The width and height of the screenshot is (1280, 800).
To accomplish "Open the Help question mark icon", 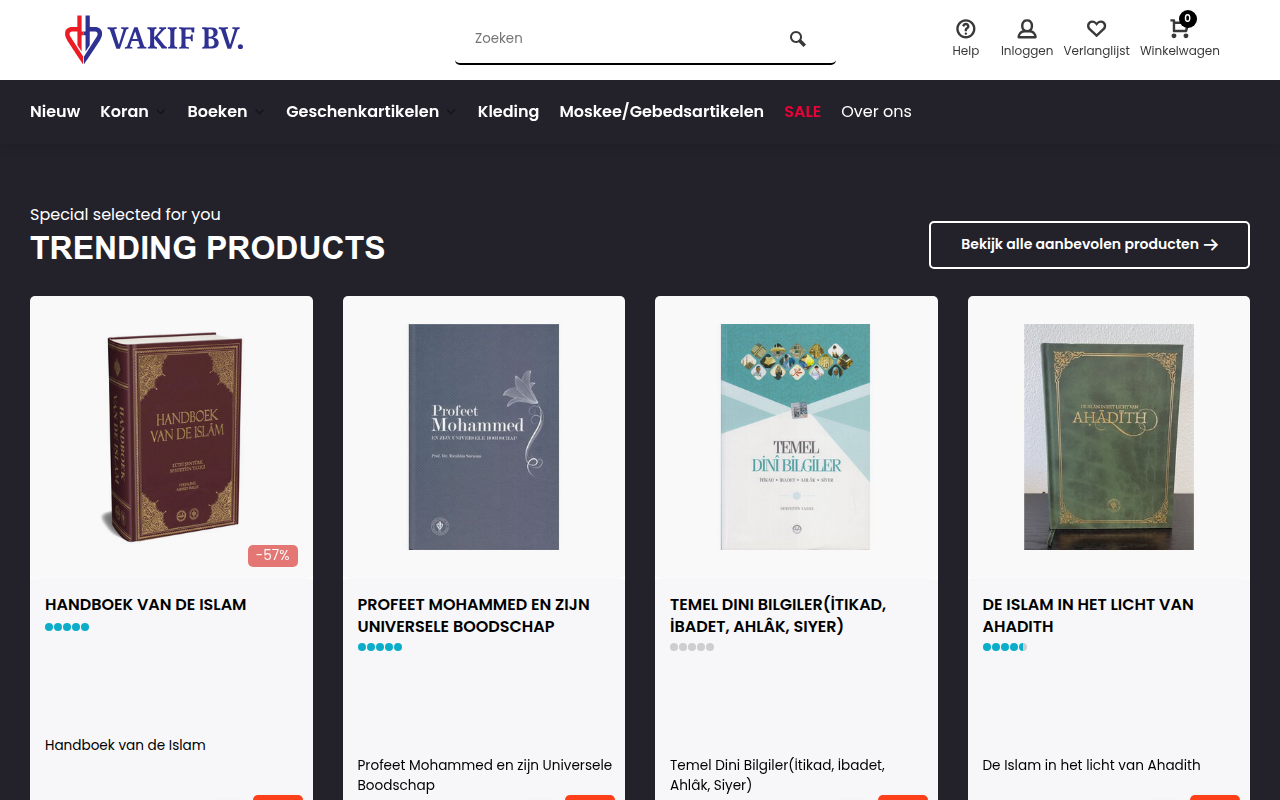I will [965, 29].
